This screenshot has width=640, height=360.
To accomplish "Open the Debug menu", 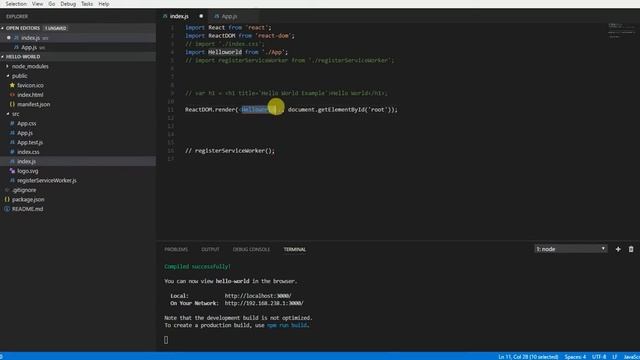I will (x=68, y=4).
